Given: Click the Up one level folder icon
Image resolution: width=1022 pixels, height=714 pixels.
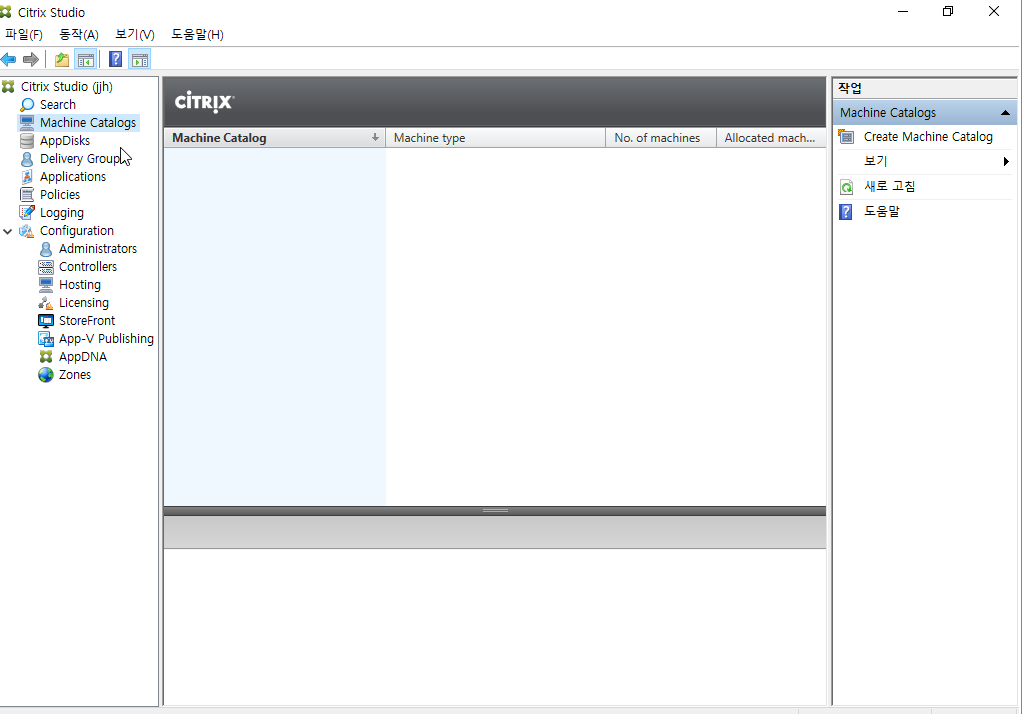Looking at the screenshot, I should pyautogui.click(x=62, y=60).
